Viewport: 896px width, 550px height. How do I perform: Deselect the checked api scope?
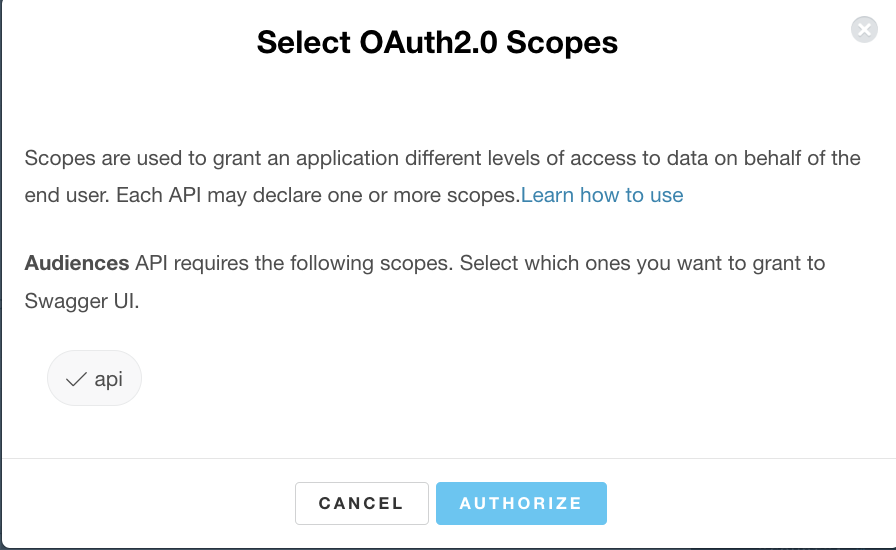(x=94, y=378)
